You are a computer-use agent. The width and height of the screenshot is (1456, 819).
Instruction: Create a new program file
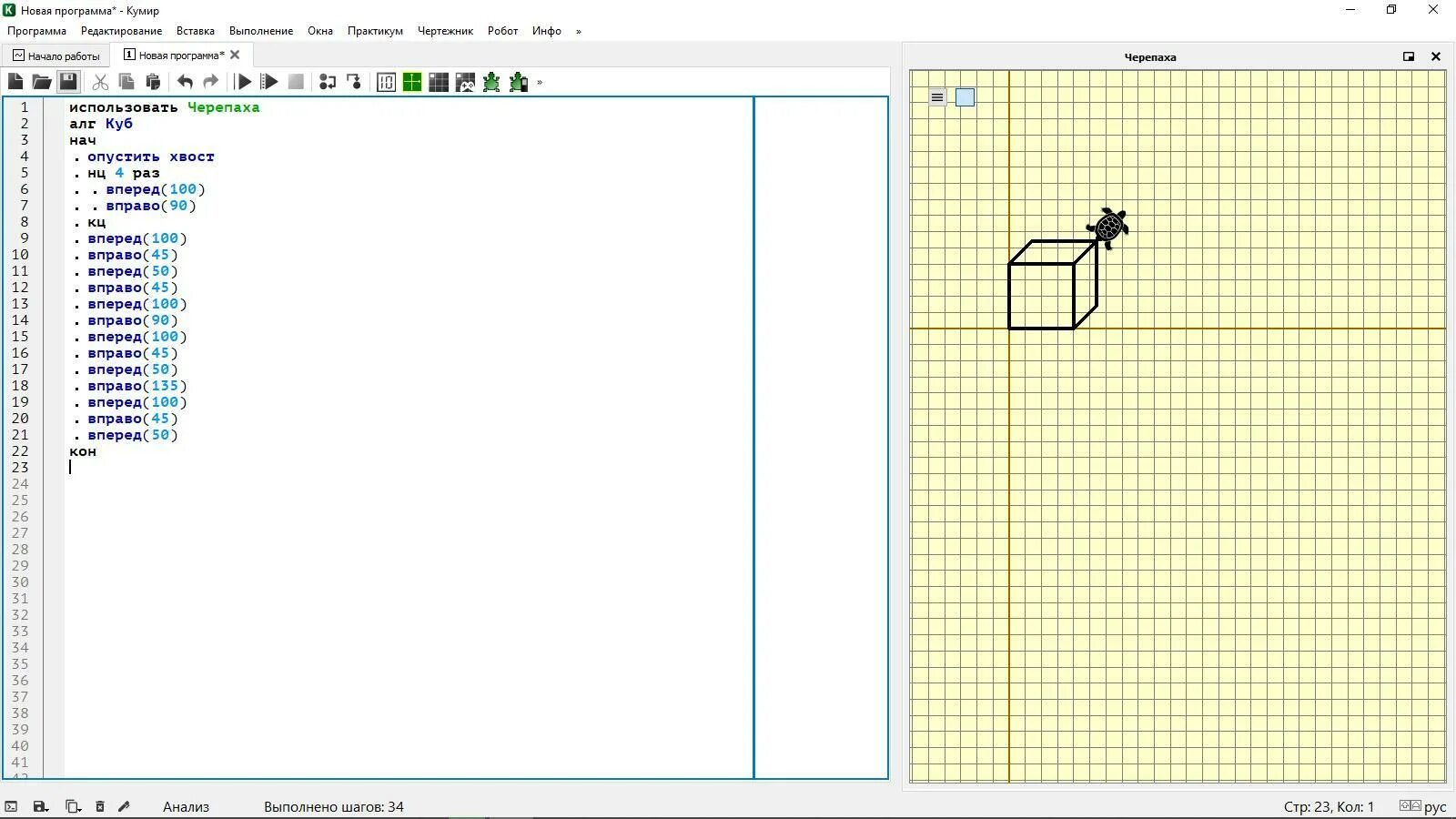(15, 82)
